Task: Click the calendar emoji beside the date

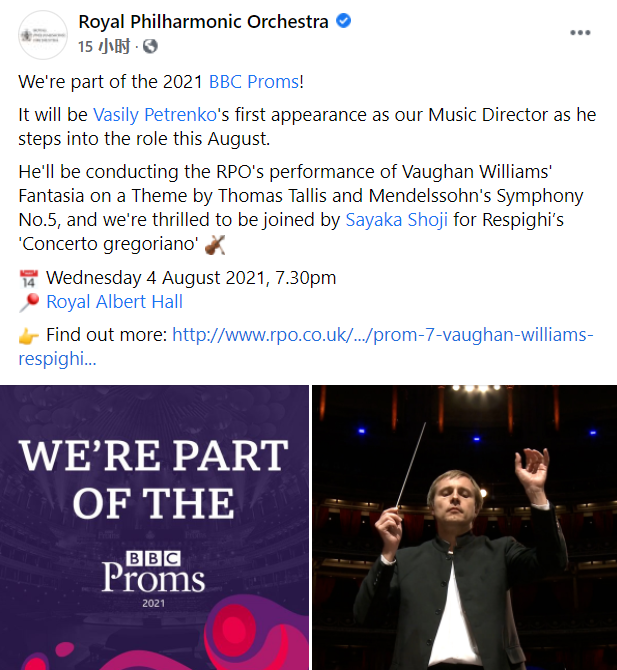Action: (x=29, y=279)
